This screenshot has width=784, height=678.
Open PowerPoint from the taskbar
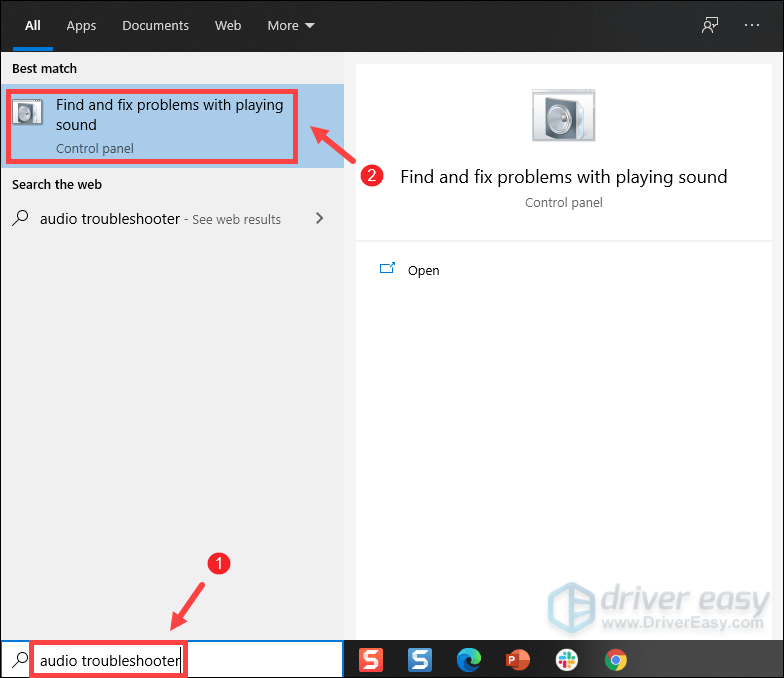click(x=518, y=660)
